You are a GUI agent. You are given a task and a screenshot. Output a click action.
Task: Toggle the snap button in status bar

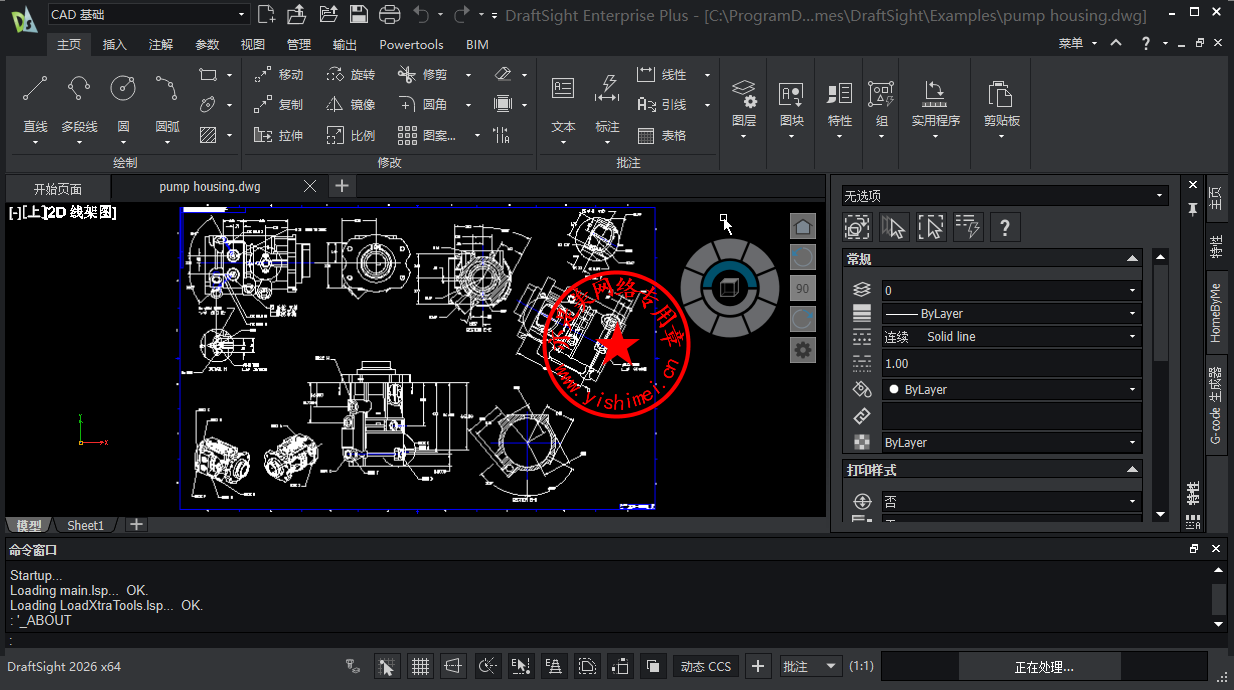point(387,666)
